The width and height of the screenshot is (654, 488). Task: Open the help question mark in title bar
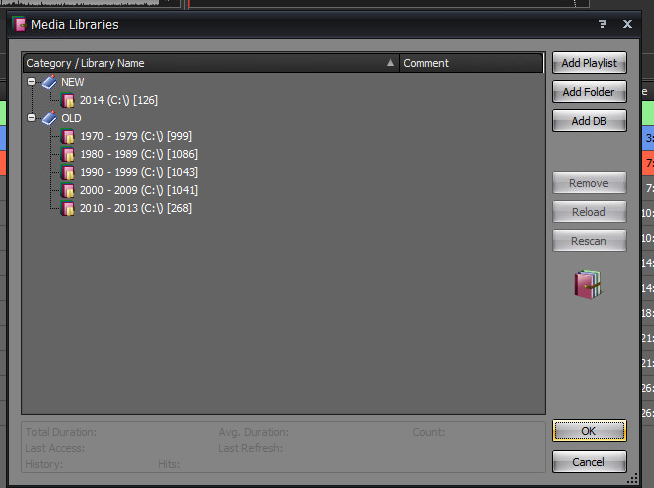coord(603,24)
